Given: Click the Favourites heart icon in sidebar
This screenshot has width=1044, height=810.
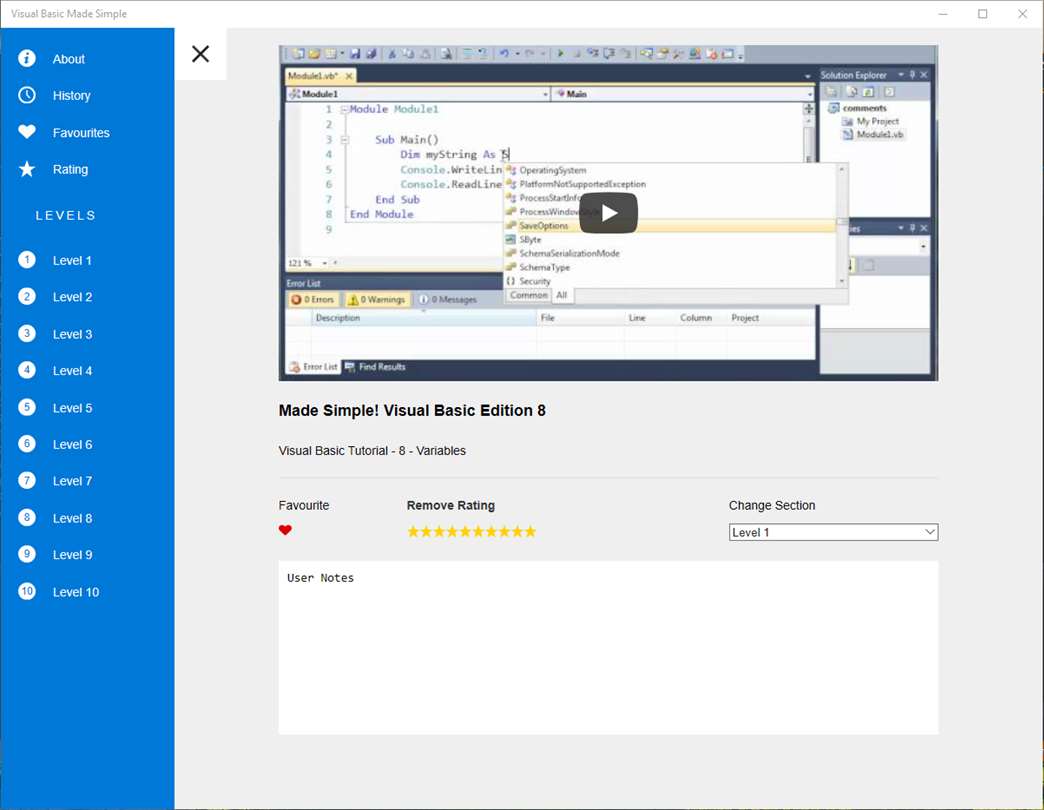Looking at the screenshot, I should 27,132.
